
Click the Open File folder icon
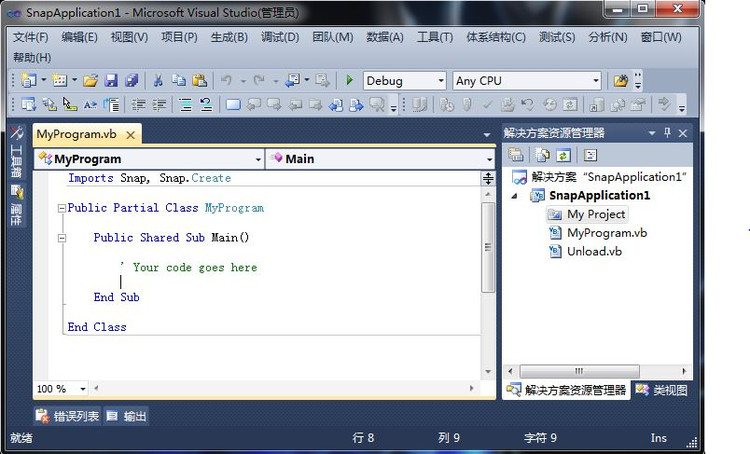pyautogui.click(x=90, y=81)
